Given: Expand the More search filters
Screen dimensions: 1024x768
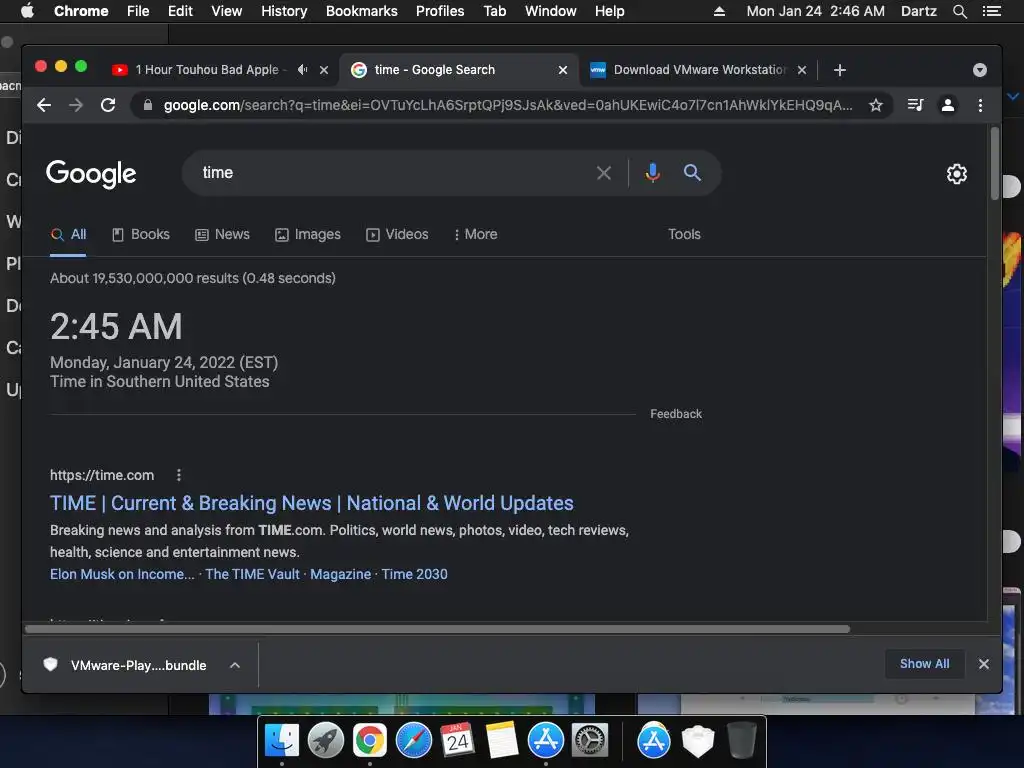Looking at the screenshot, I should (476, 234).
